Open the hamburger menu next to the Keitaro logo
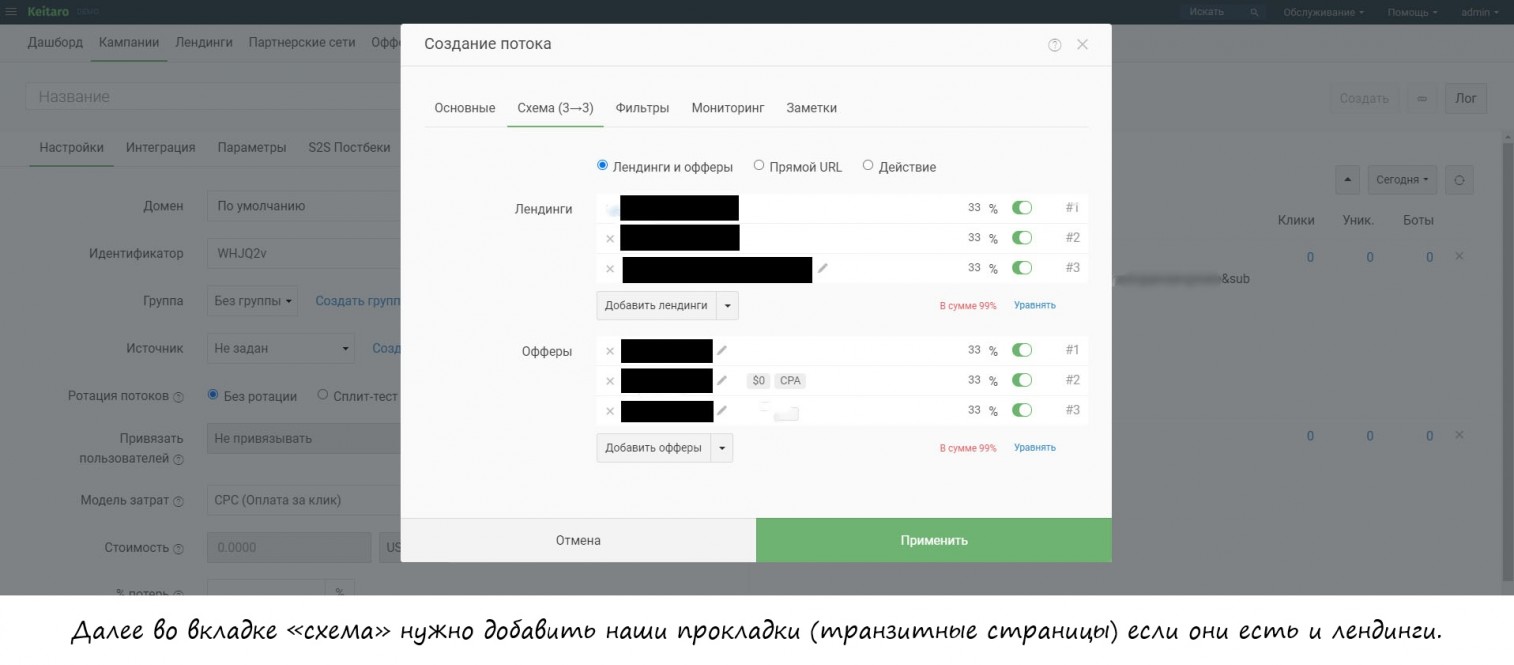Viewport: 1514px width, 665px height. click(x=12, y=12)
